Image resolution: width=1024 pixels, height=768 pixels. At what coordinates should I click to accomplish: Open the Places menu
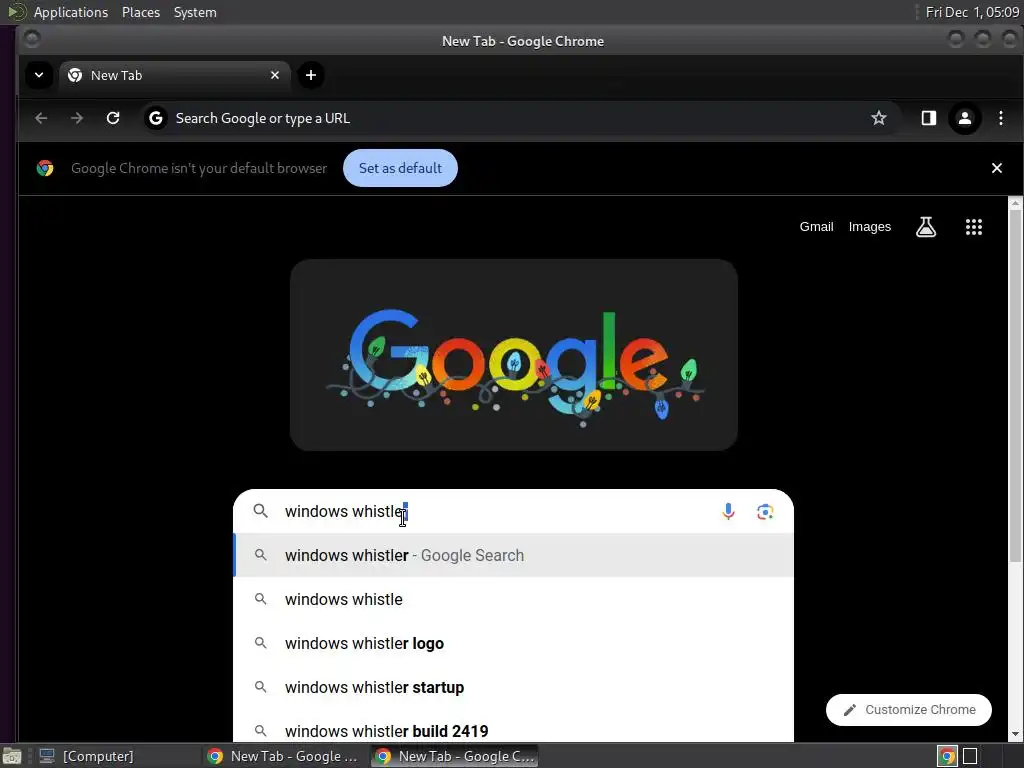click(x=140, y=12)
